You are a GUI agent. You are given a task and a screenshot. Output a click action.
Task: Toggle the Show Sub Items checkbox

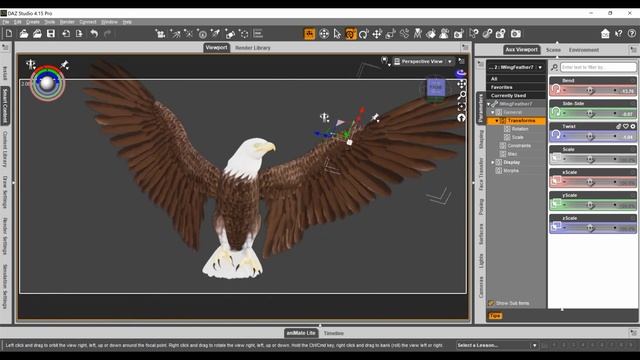[x=491, y=303]
